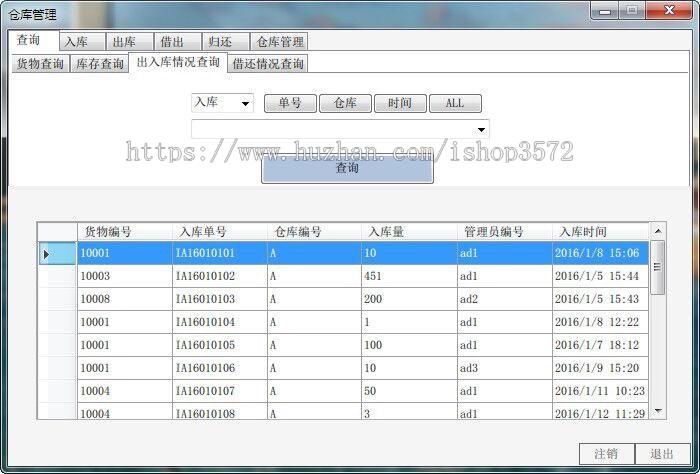Click the table scrollbar down arrow

658,410
